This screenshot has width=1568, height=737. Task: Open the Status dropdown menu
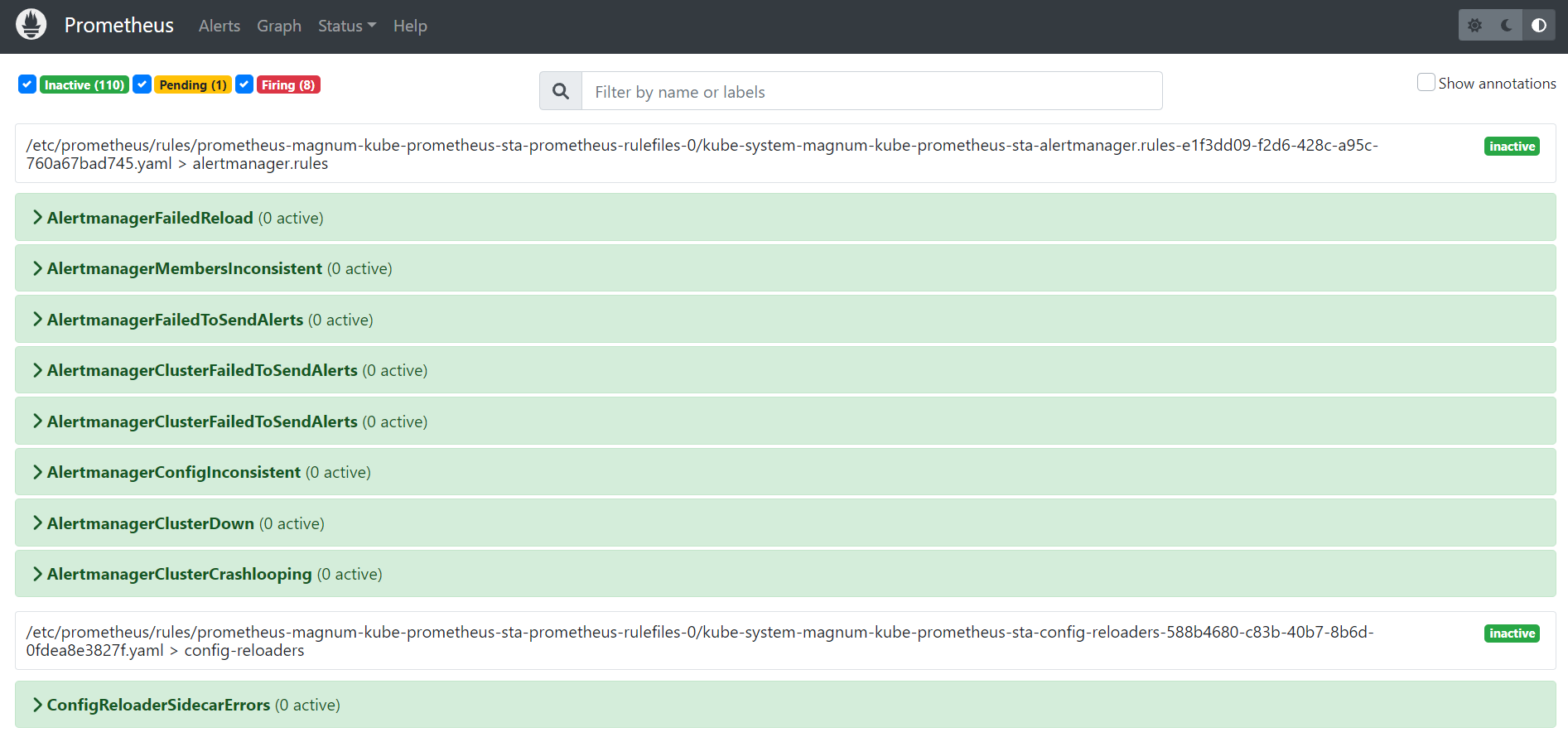point(347,26)
